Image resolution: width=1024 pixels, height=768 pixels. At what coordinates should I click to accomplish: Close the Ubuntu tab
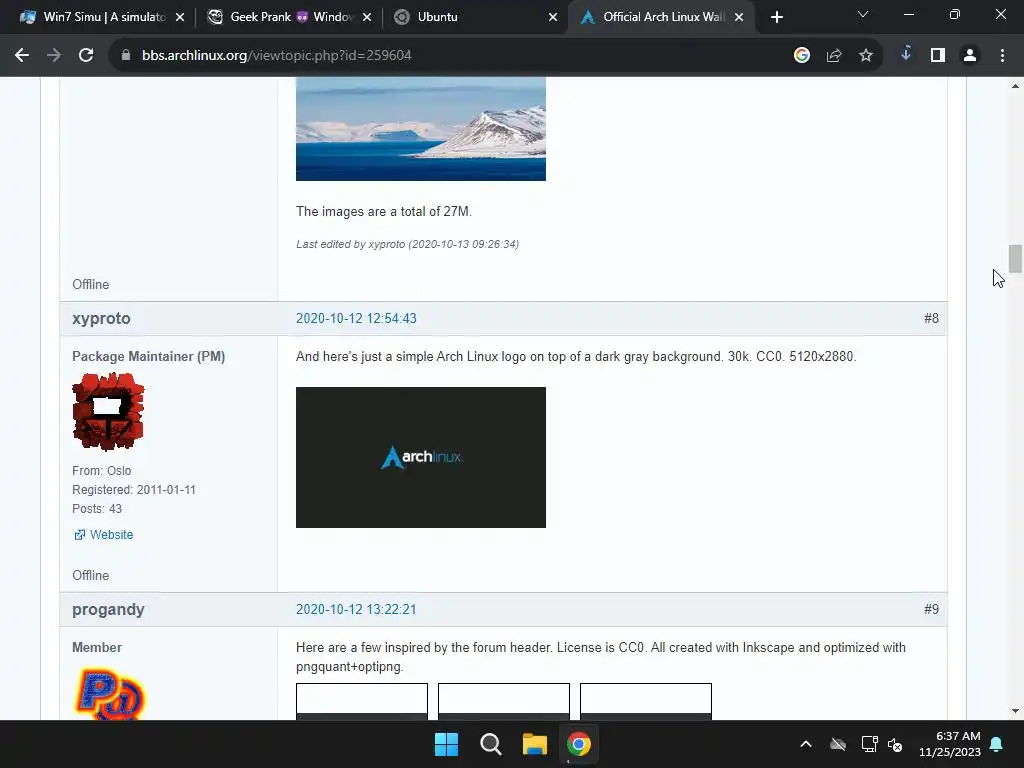coord(553,18)
